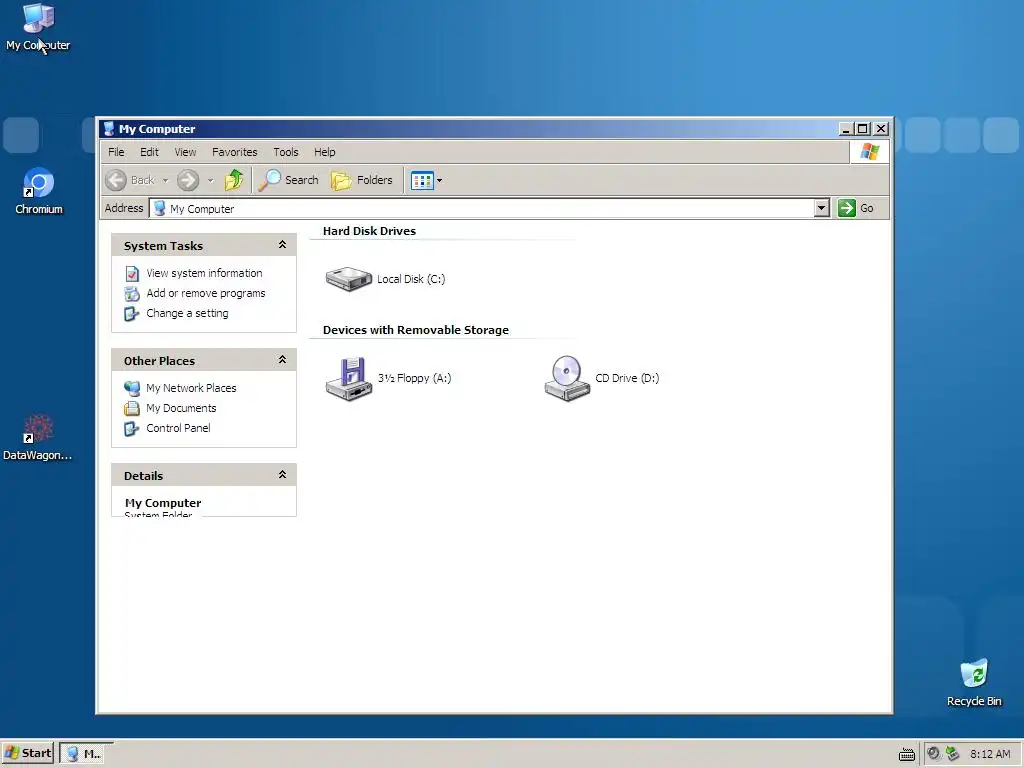Image resolution: width=1024 pixels, height=768 pixels.
Task: Select the Local Disk (C:) drive icon
Action: [x=349, y=279]
